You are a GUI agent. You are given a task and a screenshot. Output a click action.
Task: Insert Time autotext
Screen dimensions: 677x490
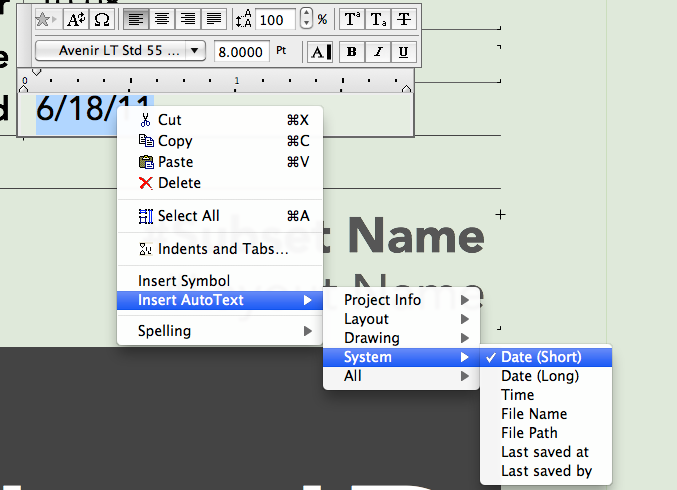pyautogui.click(x=546, y=395)
